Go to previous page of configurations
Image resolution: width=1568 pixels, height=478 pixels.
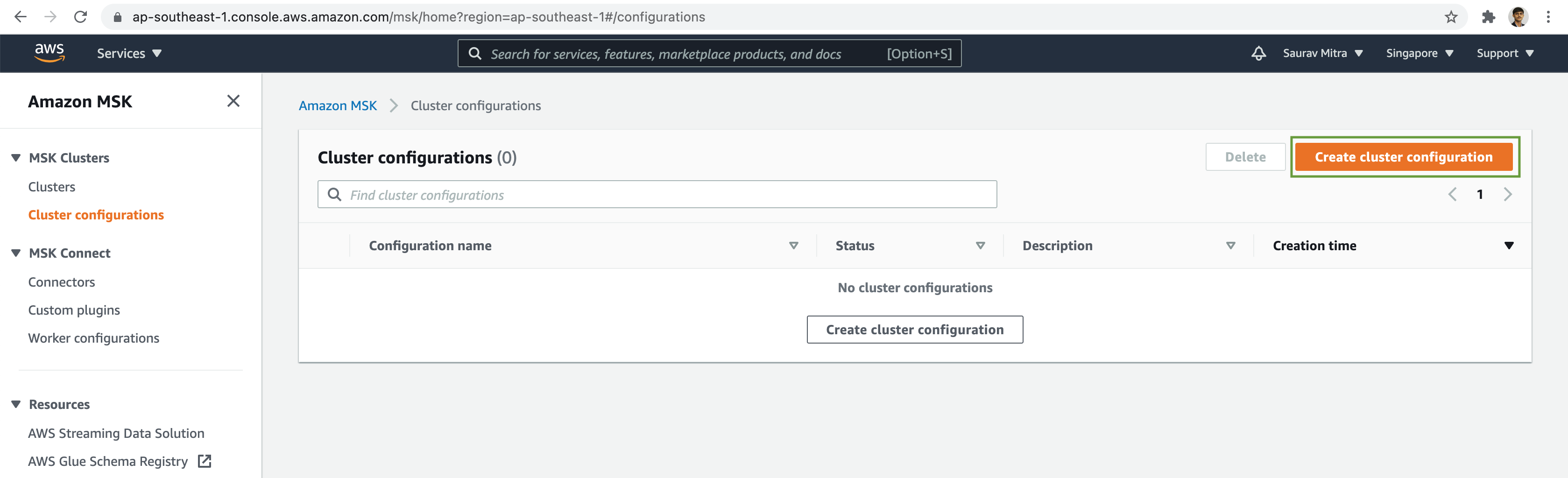tap(1452, 195)
